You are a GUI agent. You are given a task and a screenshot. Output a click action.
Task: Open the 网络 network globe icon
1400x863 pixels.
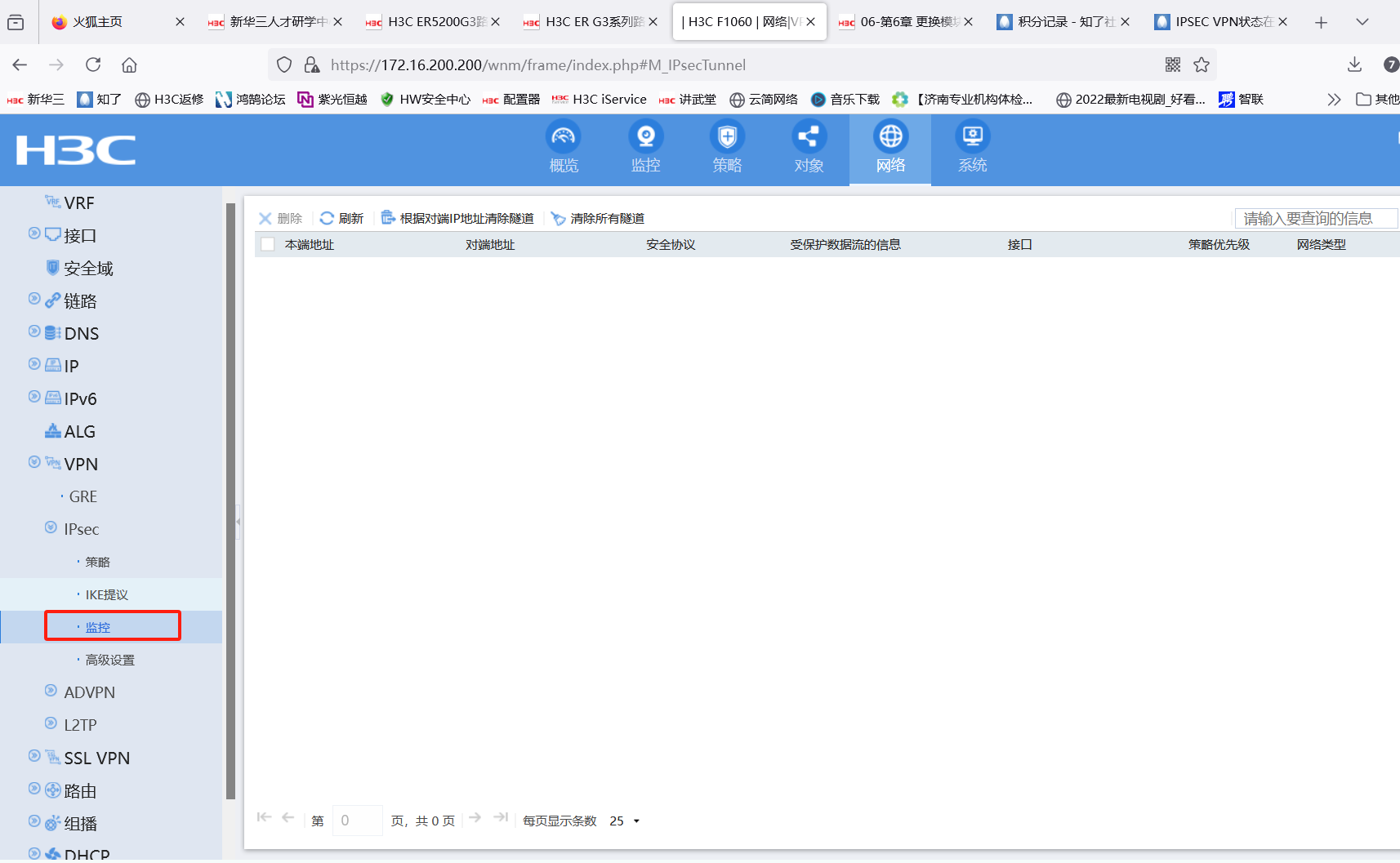(890, 136)
